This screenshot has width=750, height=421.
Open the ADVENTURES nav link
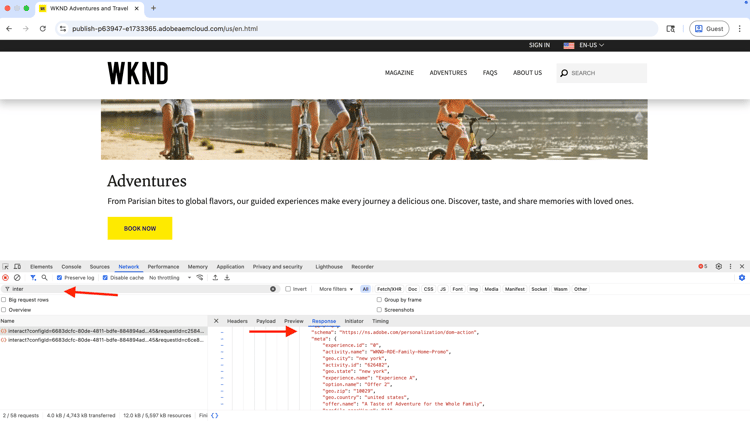448,73
